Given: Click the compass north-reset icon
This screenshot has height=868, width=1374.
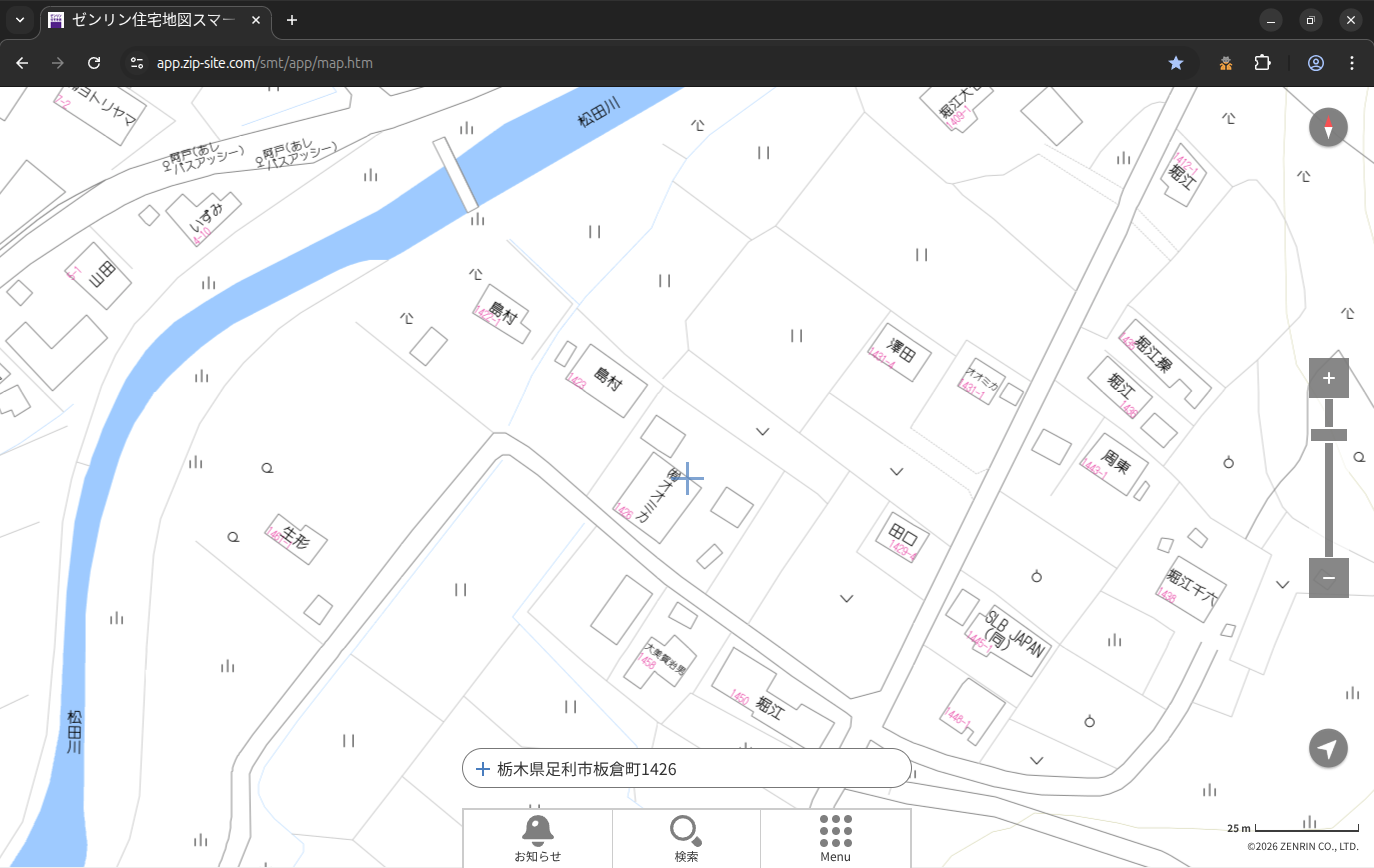Looking at the screenshot, I should (x=1328, y=128).
